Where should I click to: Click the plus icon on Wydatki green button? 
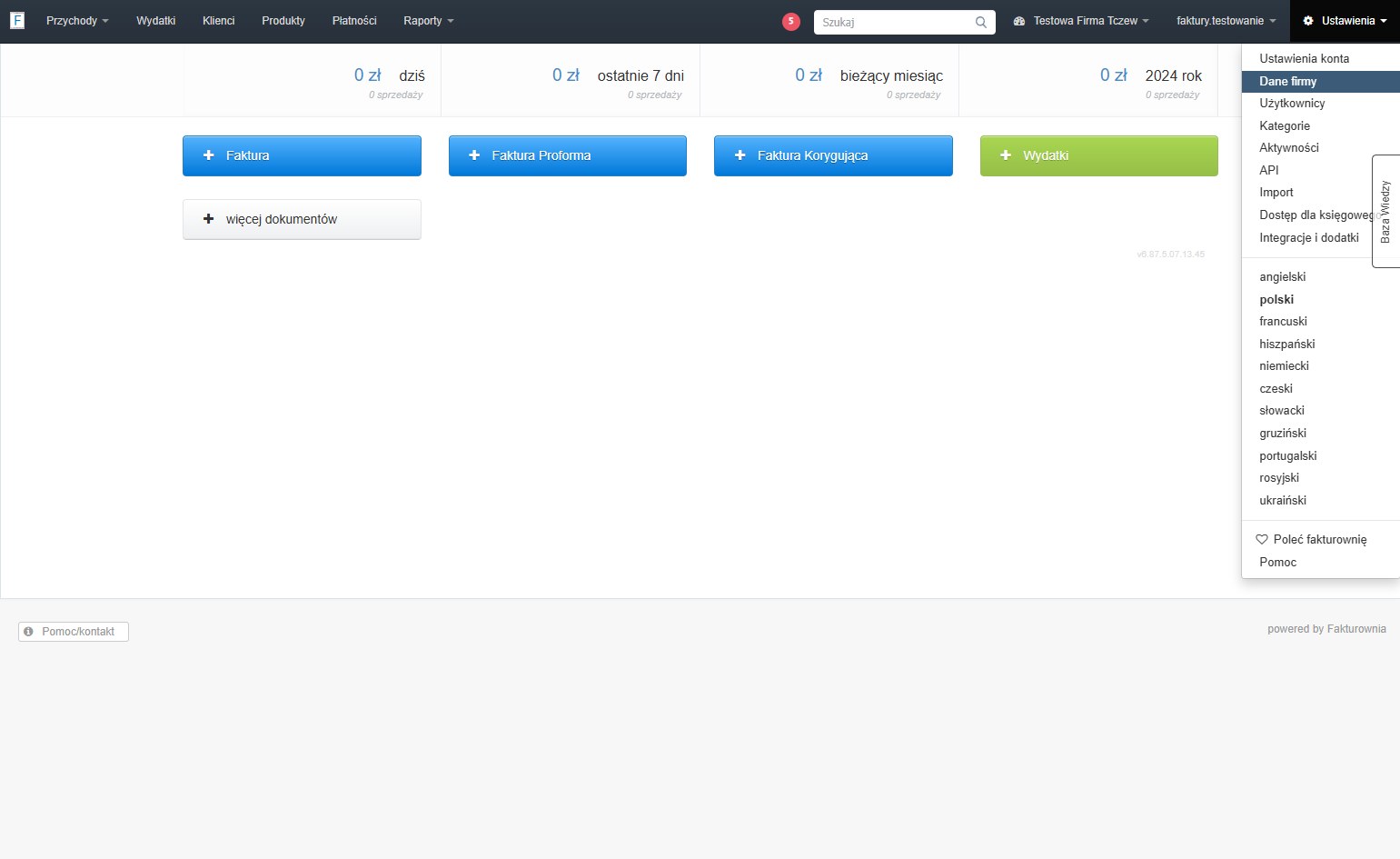[1006, 155]
